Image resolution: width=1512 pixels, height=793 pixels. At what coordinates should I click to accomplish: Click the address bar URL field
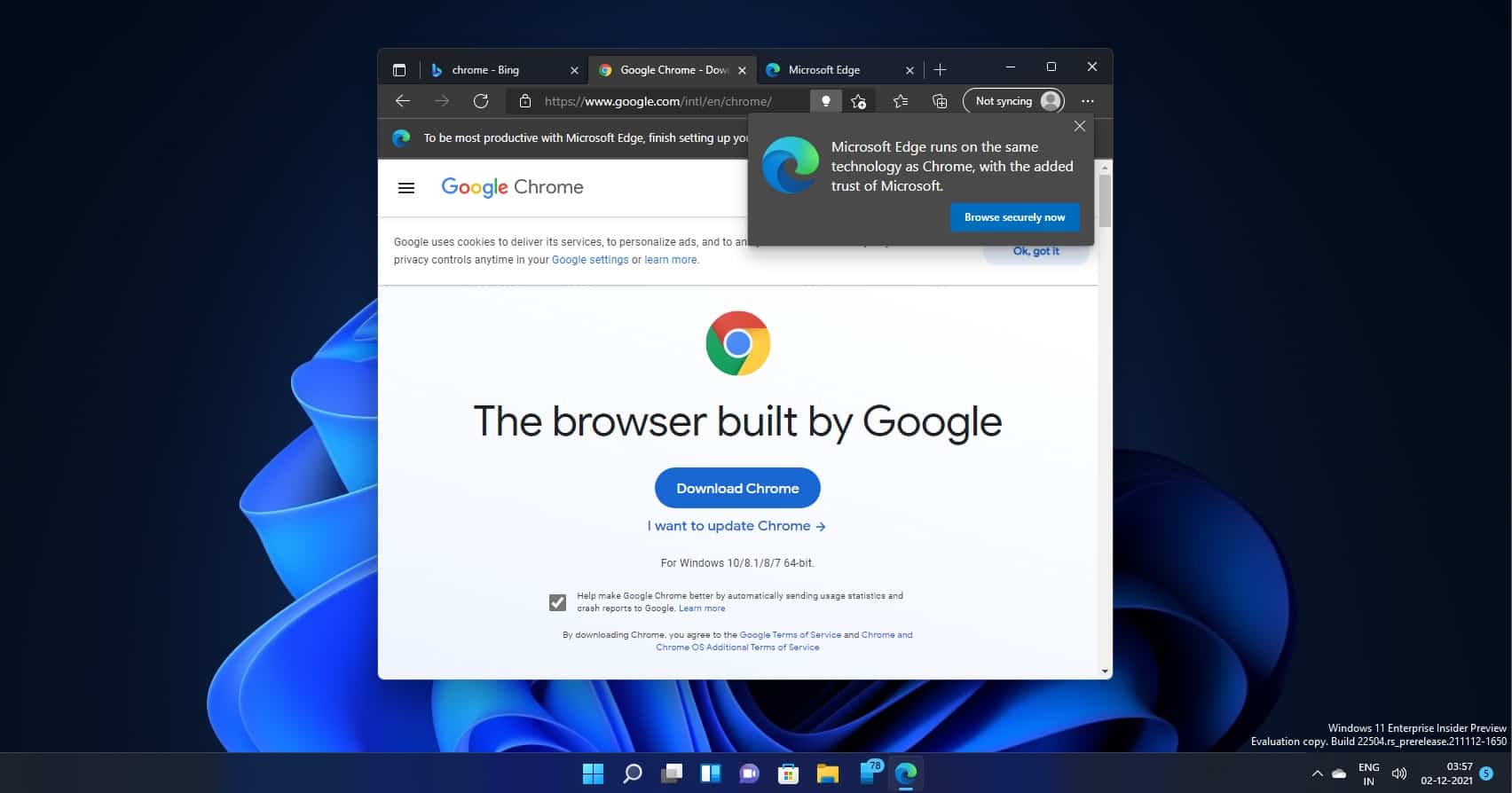coord(658,101)
